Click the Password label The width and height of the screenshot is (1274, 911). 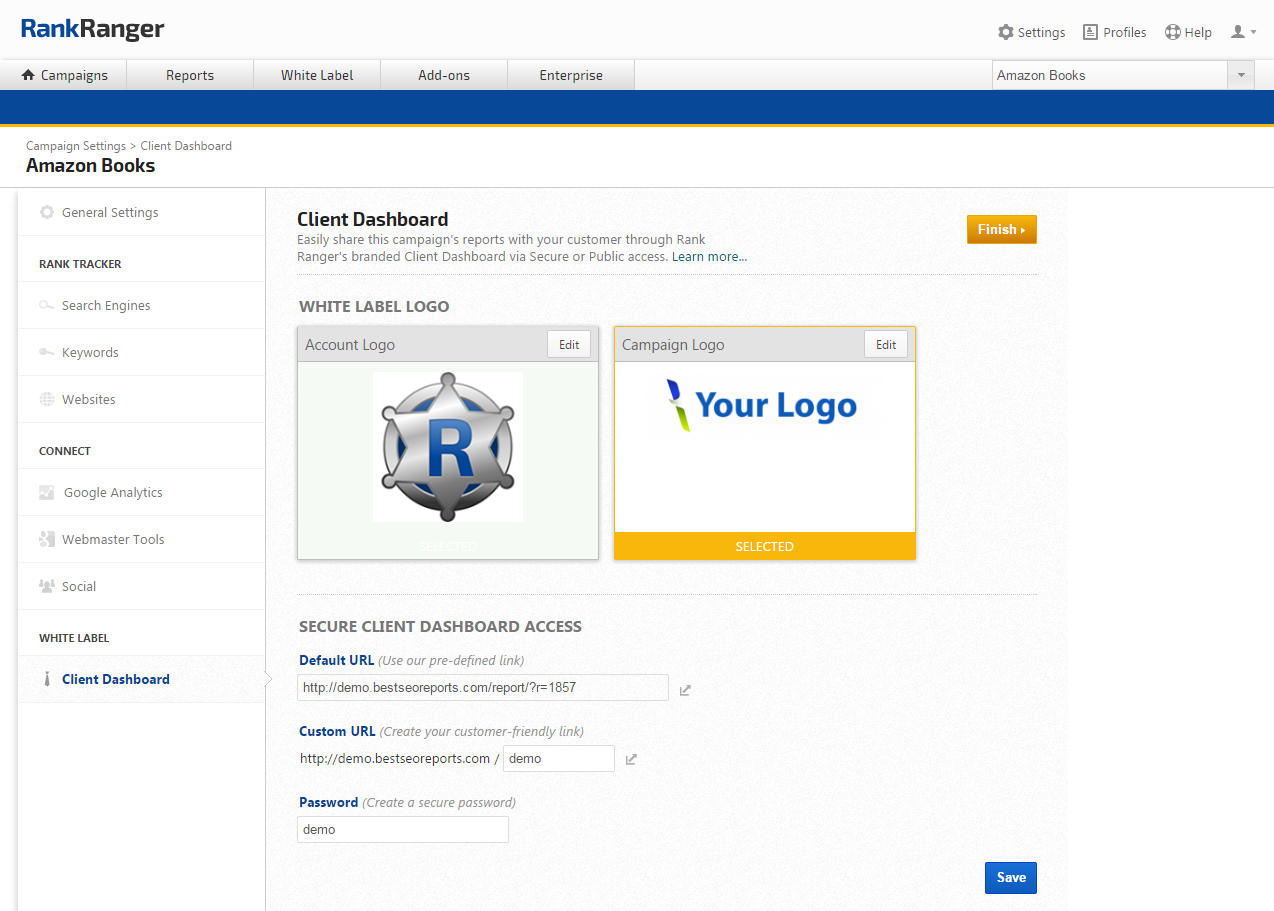pos(328,802)
